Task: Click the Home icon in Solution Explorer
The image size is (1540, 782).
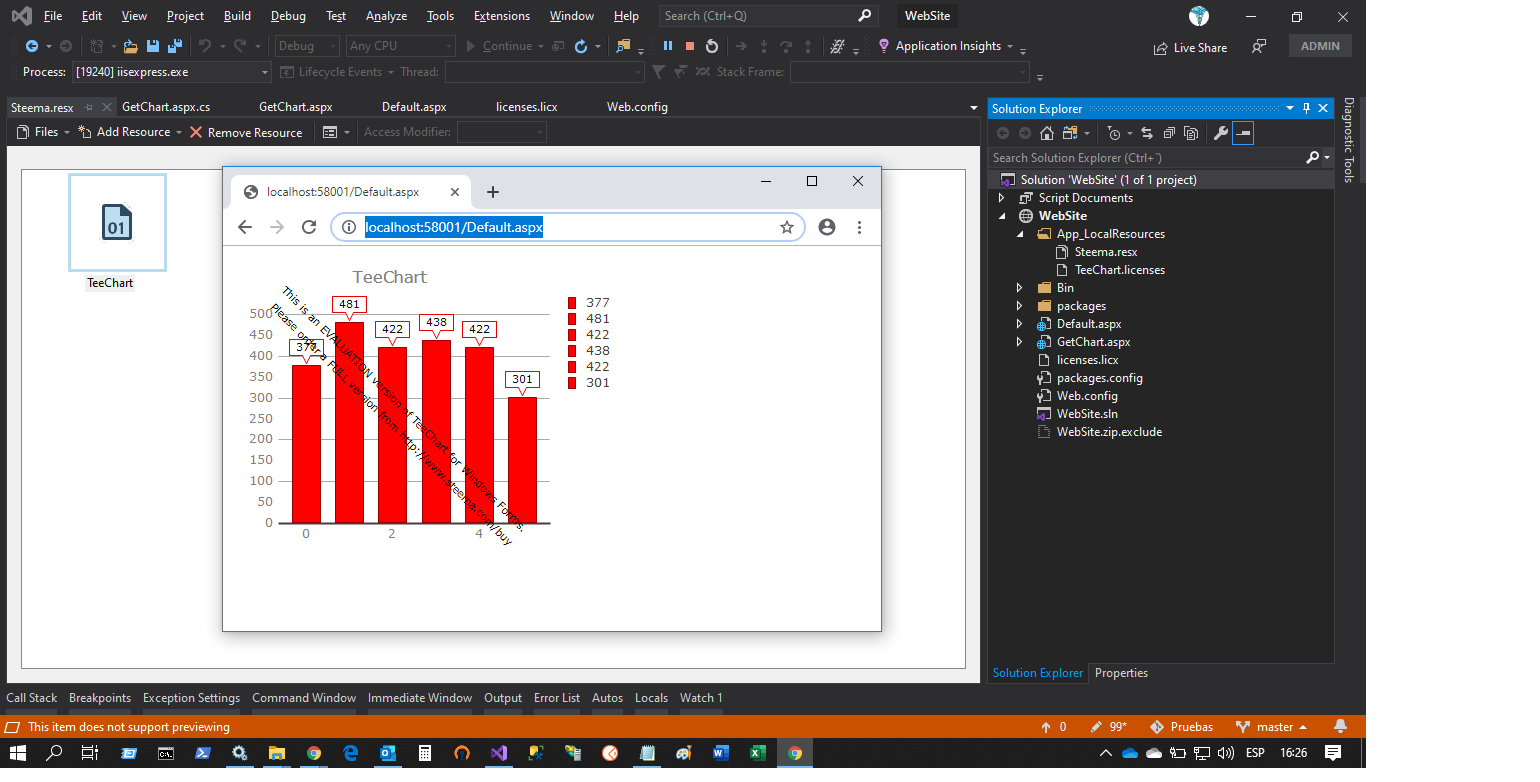Action: [x=1047, y=133]
